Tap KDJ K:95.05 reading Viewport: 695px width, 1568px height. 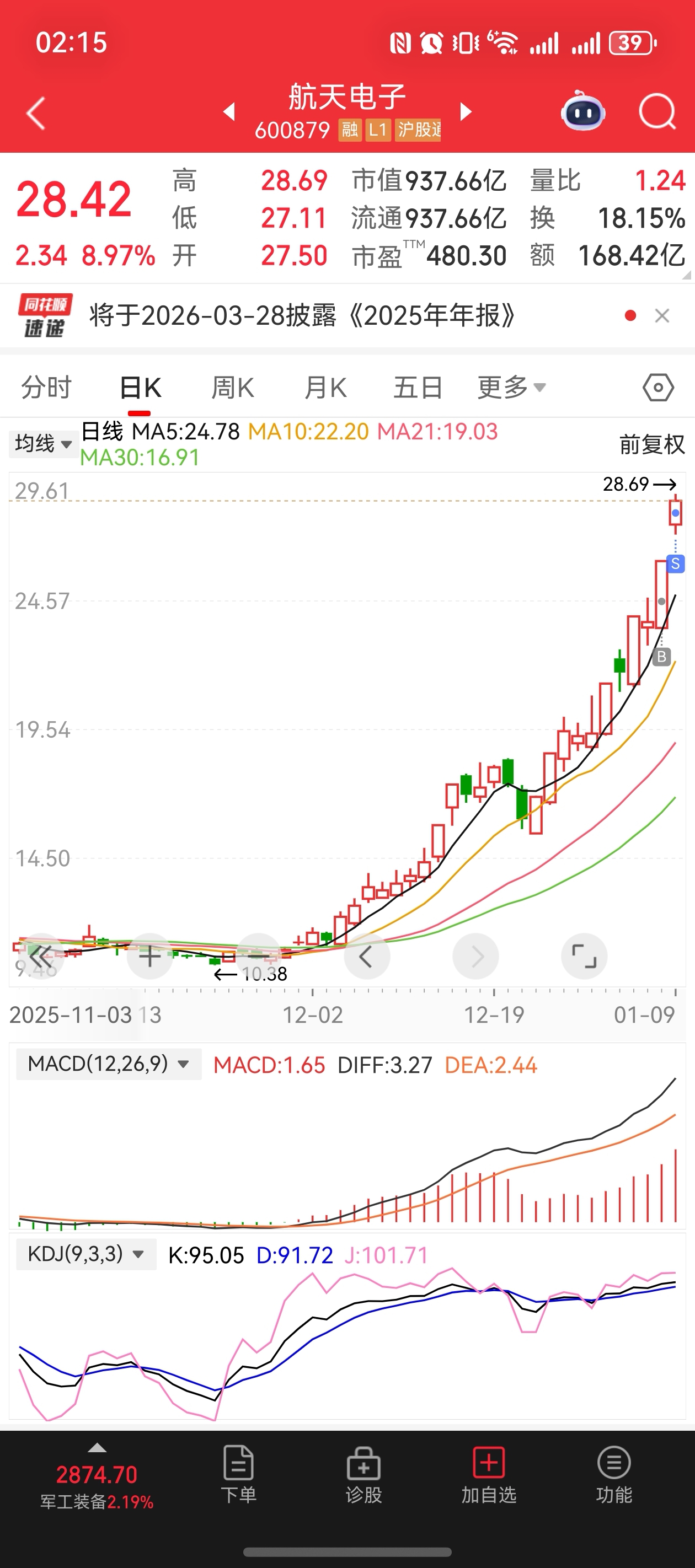(206, 1255)
